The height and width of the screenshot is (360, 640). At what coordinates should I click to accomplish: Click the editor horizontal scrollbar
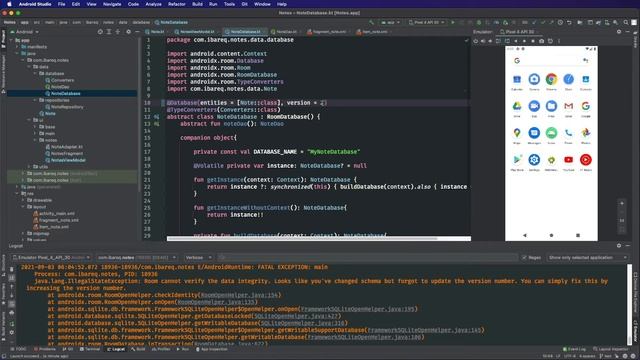(x=302, y=238)
